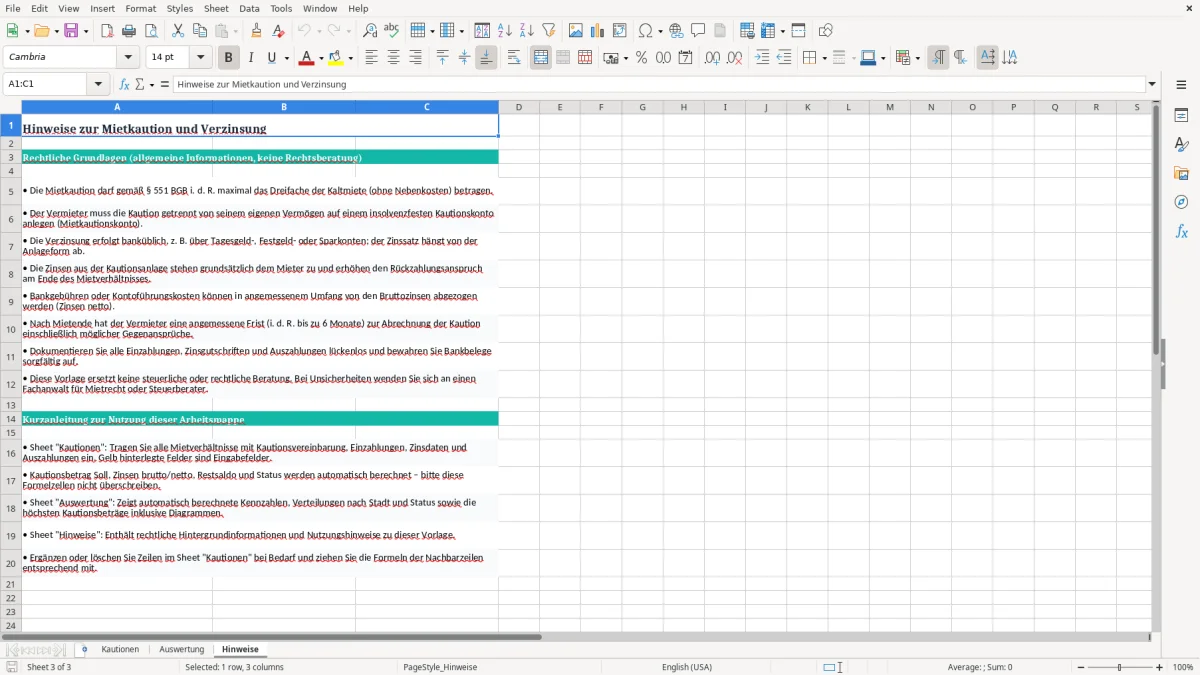Insert a hyperlink

676,31
